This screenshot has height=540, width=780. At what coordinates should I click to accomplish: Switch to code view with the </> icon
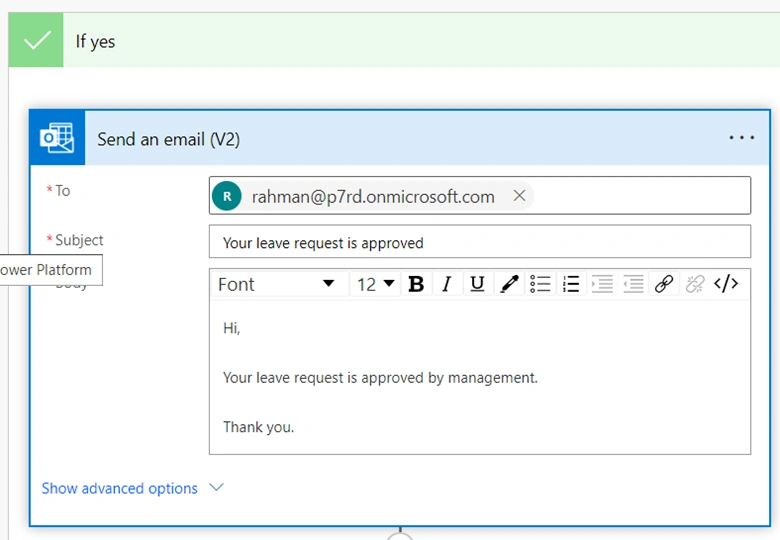point(726,284)
